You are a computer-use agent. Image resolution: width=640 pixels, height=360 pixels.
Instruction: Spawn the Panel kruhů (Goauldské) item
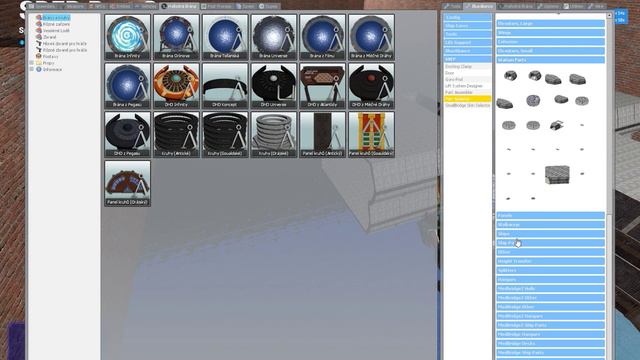pos(371,135)
